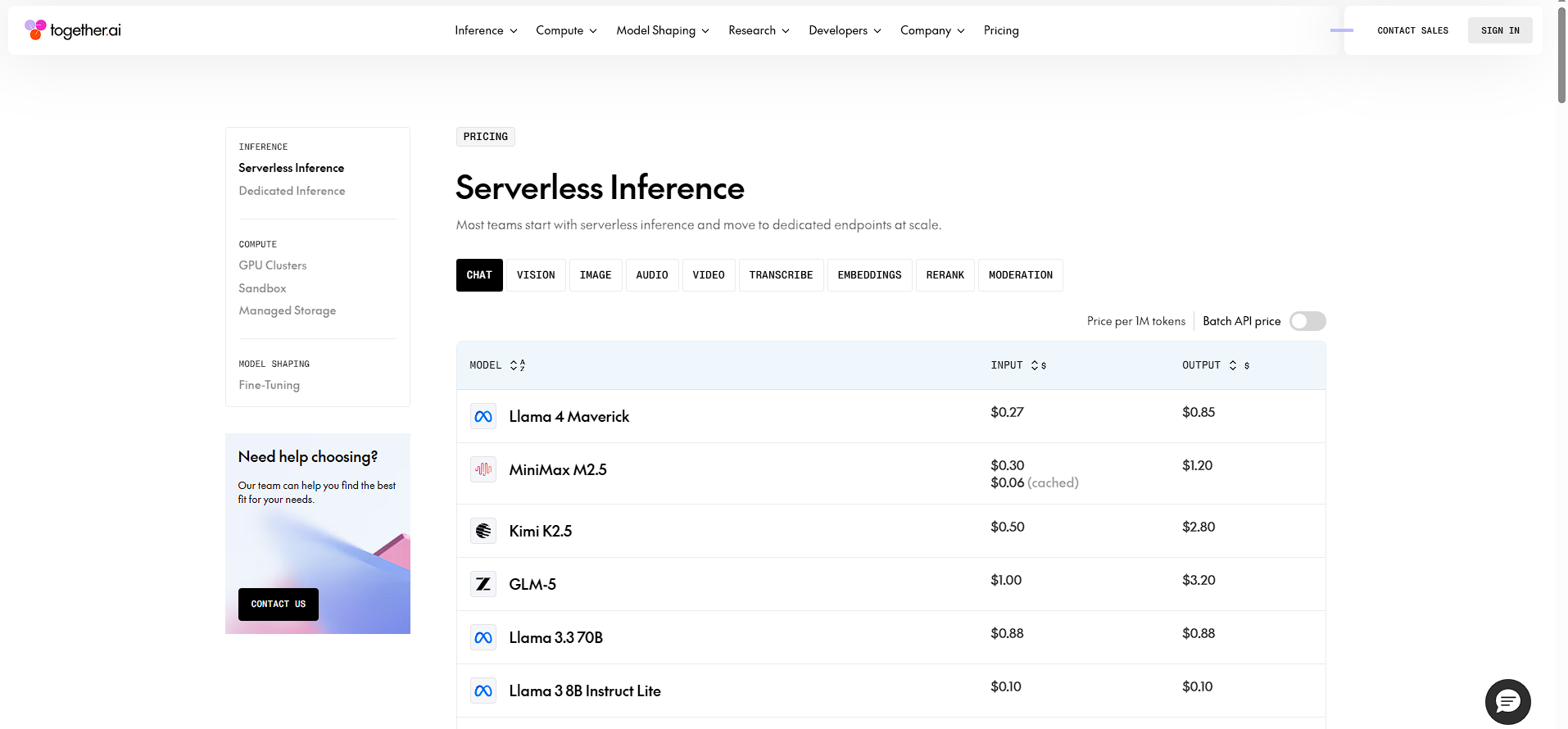Switch to the Embeddings tab
This screenshot has width=1568, height=729.
click(869, 275)
